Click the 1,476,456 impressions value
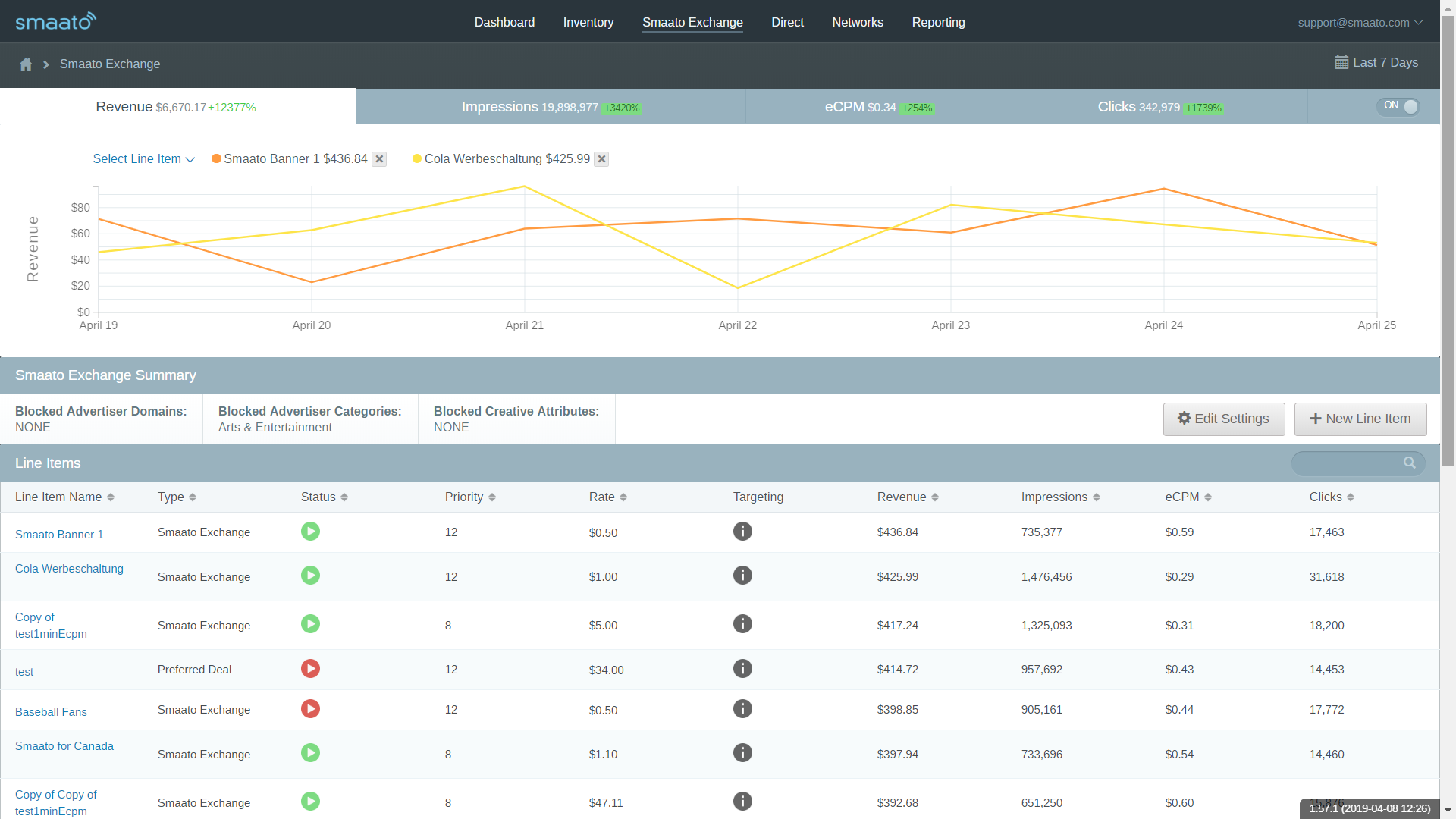Viewport: 1456px width, 819px height. click(1046, 577)
